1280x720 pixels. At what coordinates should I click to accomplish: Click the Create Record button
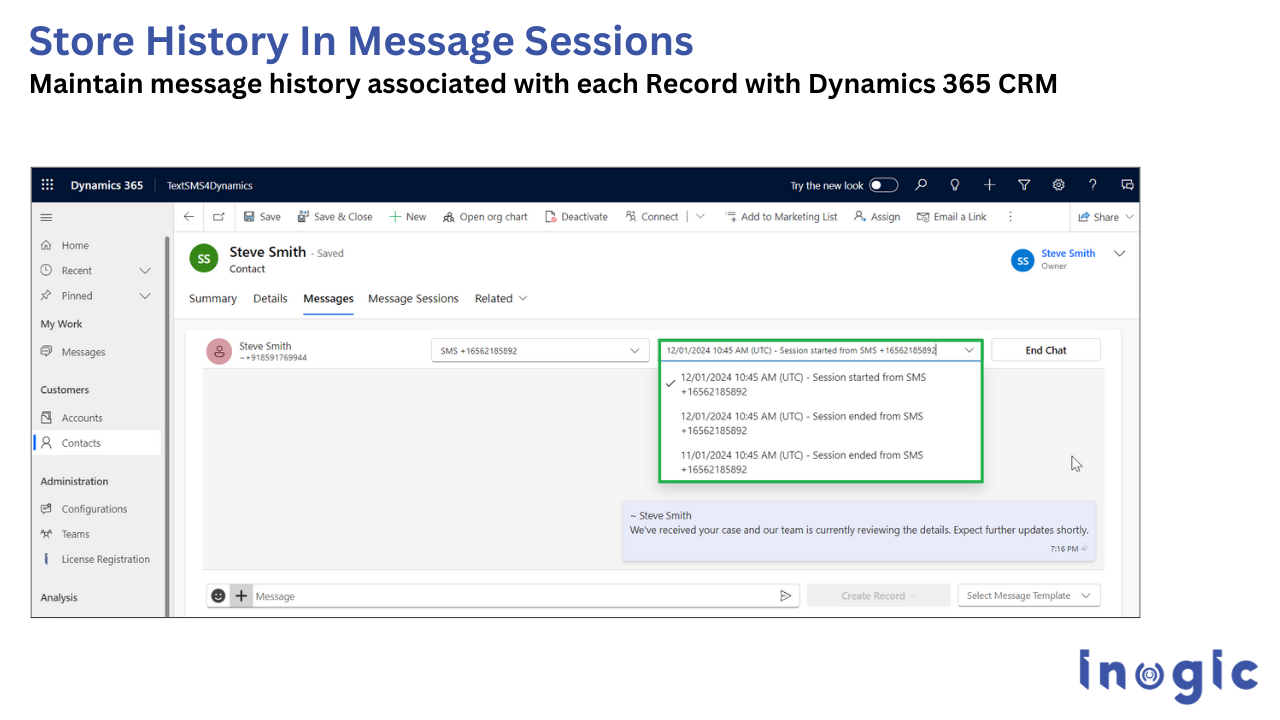click(x=878, y=596)
